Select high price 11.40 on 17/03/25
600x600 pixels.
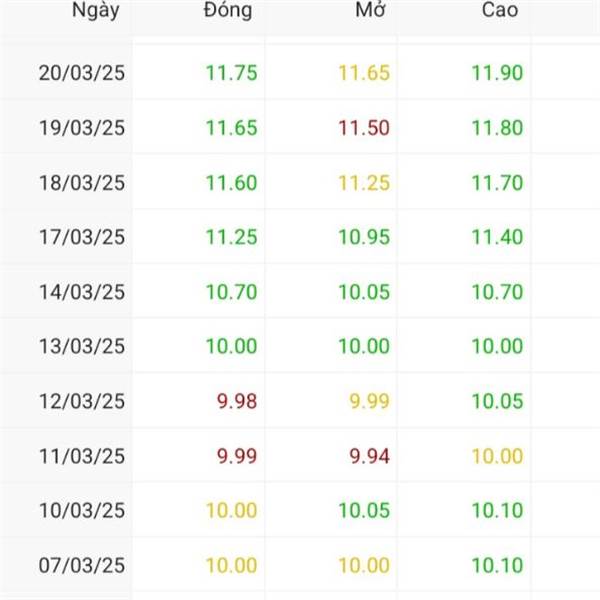(x=497, y=237)
